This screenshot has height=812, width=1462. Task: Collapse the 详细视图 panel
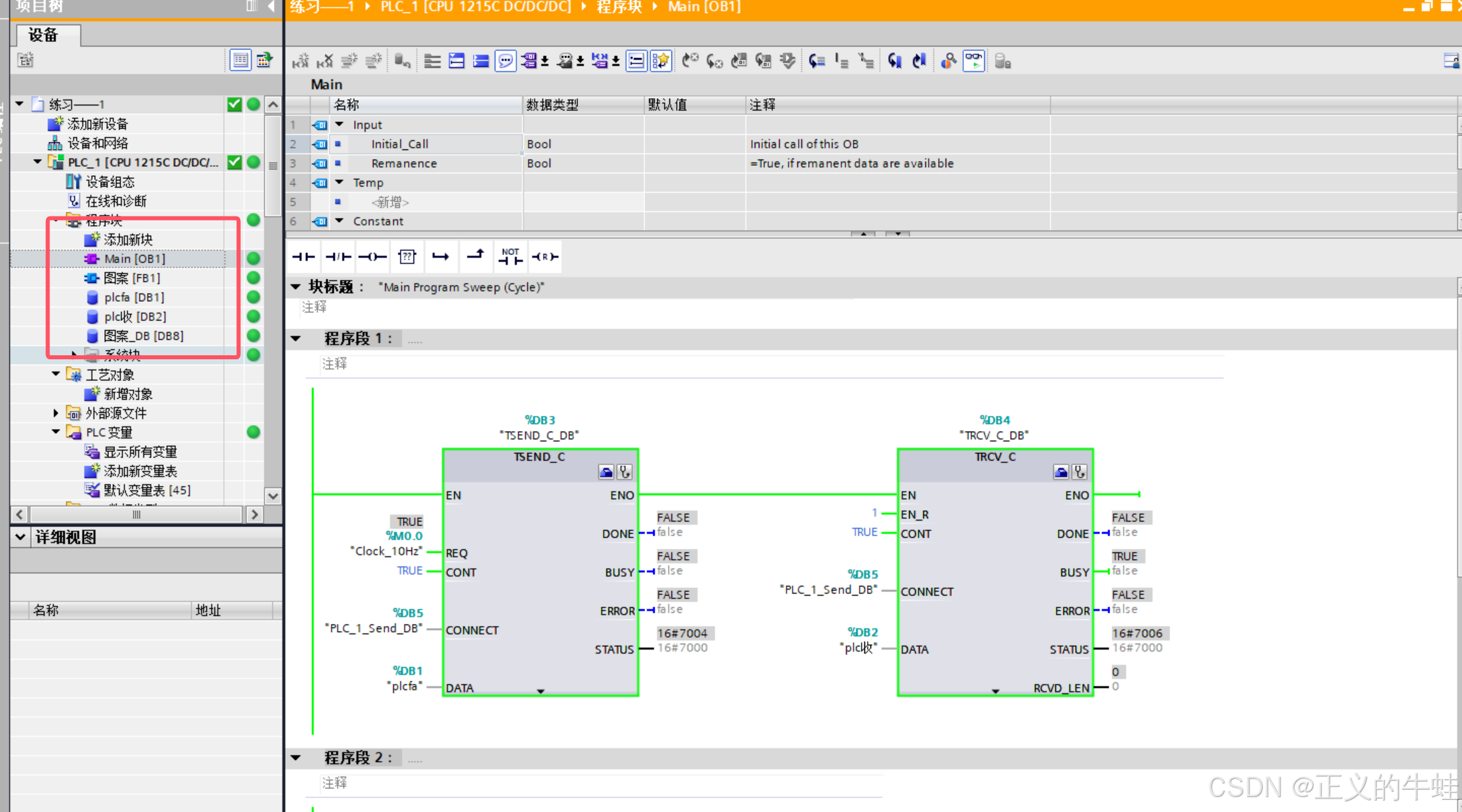point(20,537)
